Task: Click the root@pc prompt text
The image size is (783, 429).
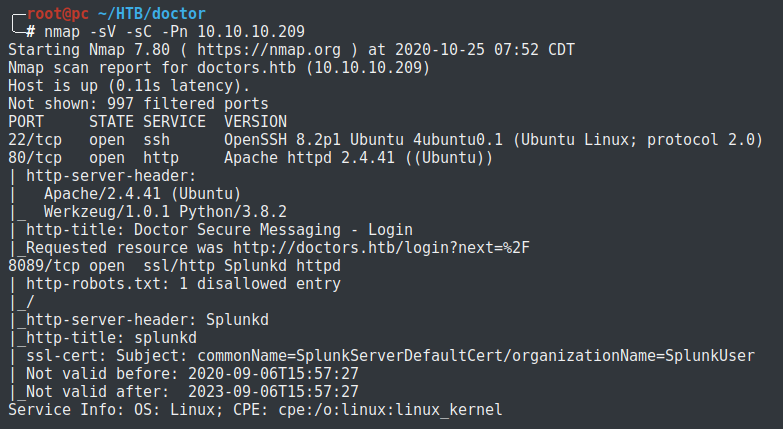Action: click(x=57, y=14)
